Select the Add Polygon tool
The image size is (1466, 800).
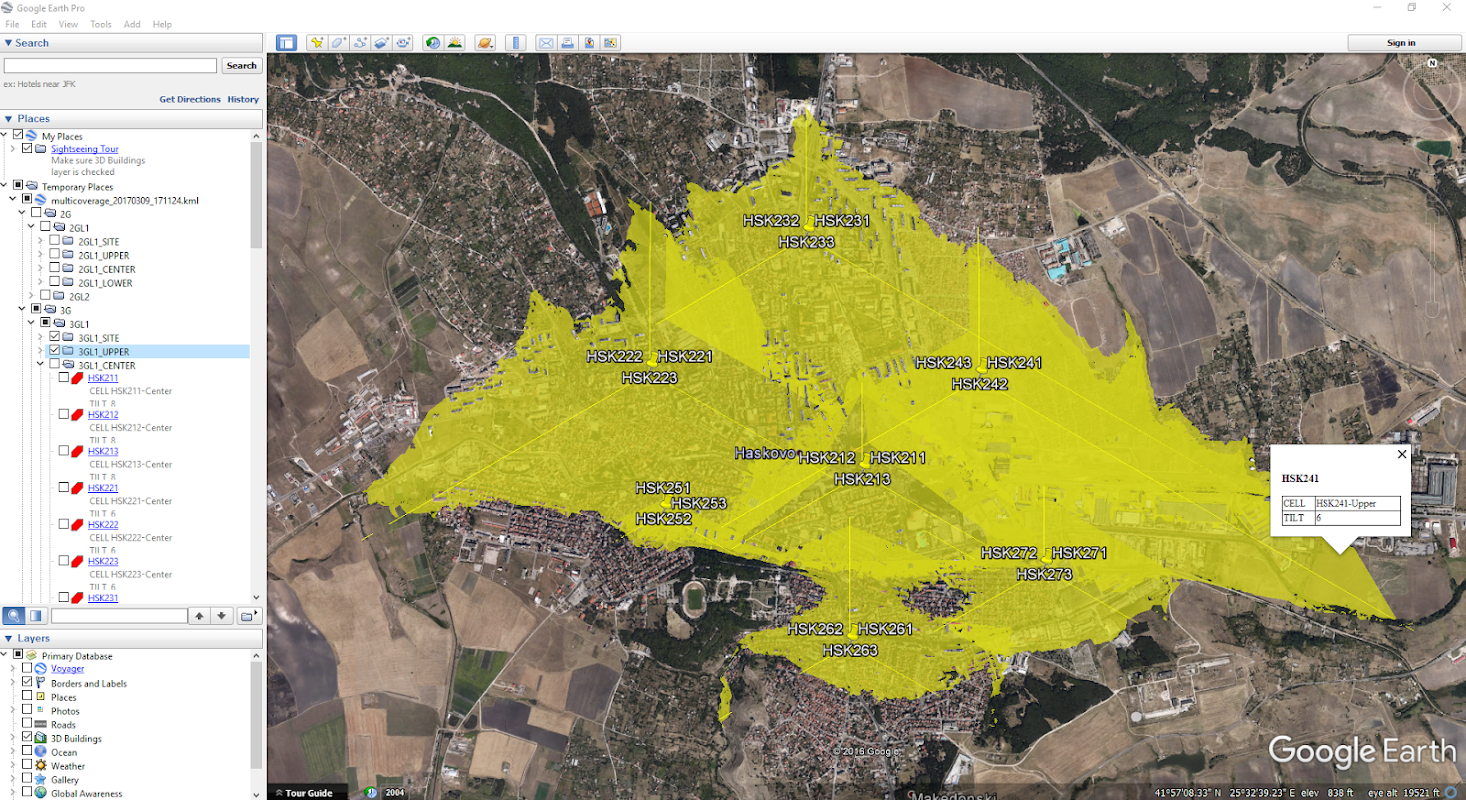point(338,43)
